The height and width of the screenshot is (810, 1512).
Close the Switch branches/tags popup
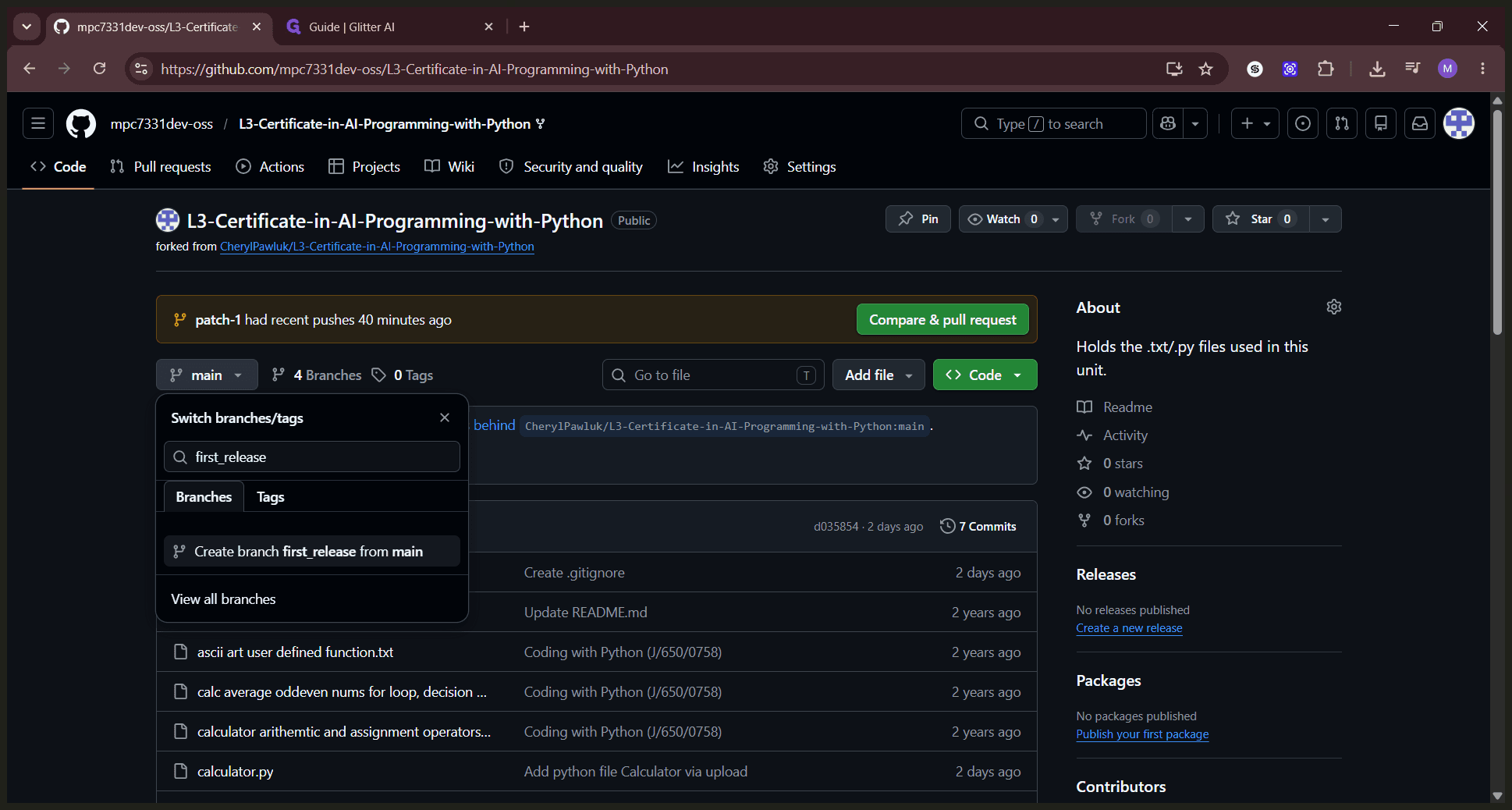445,417
